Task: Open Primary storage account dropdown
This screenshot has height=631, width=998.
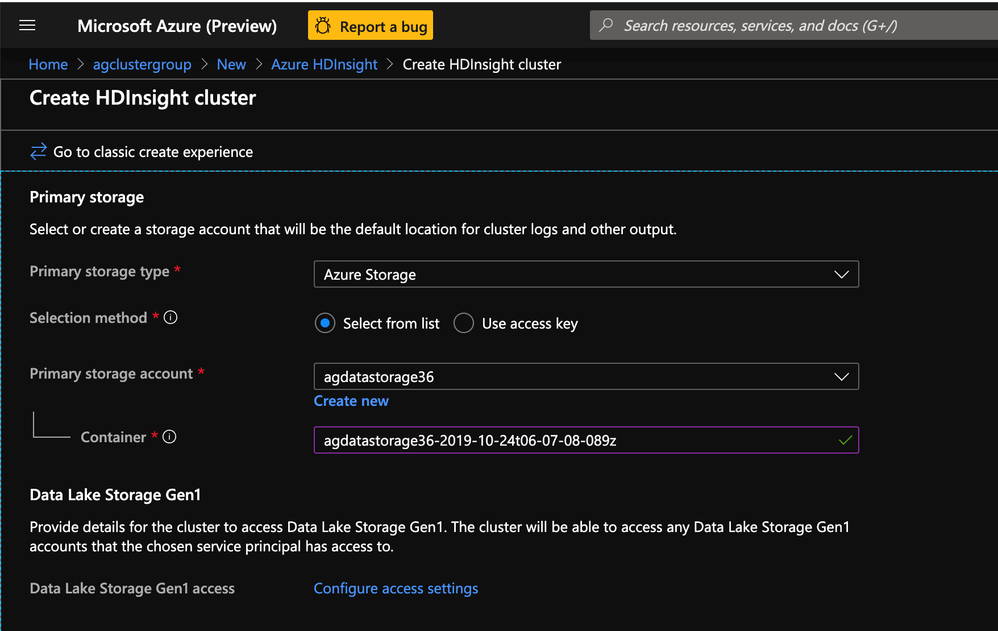Action: pos(842,377)
